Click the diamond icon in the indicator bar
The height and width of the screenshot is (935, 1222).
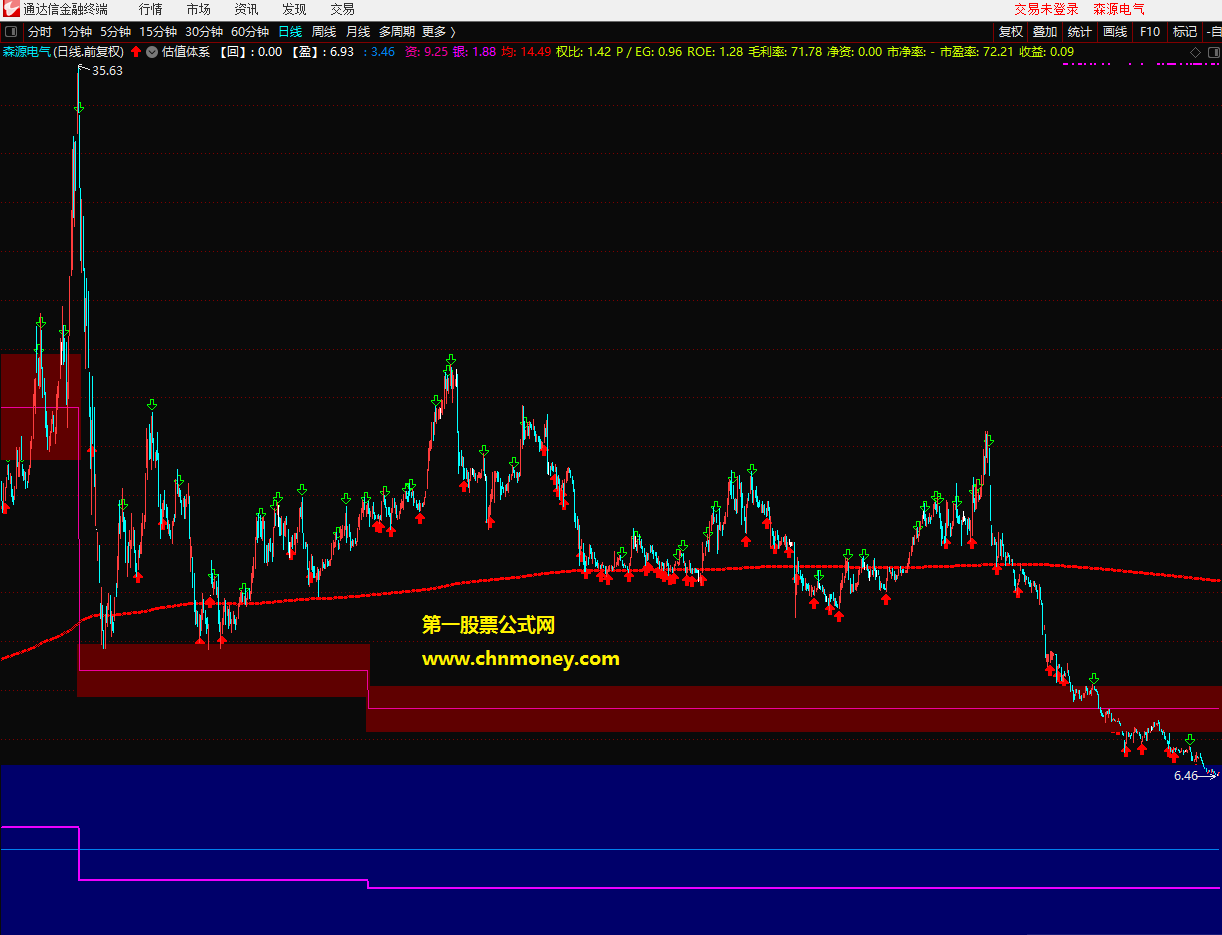(x=1196, y=52)
